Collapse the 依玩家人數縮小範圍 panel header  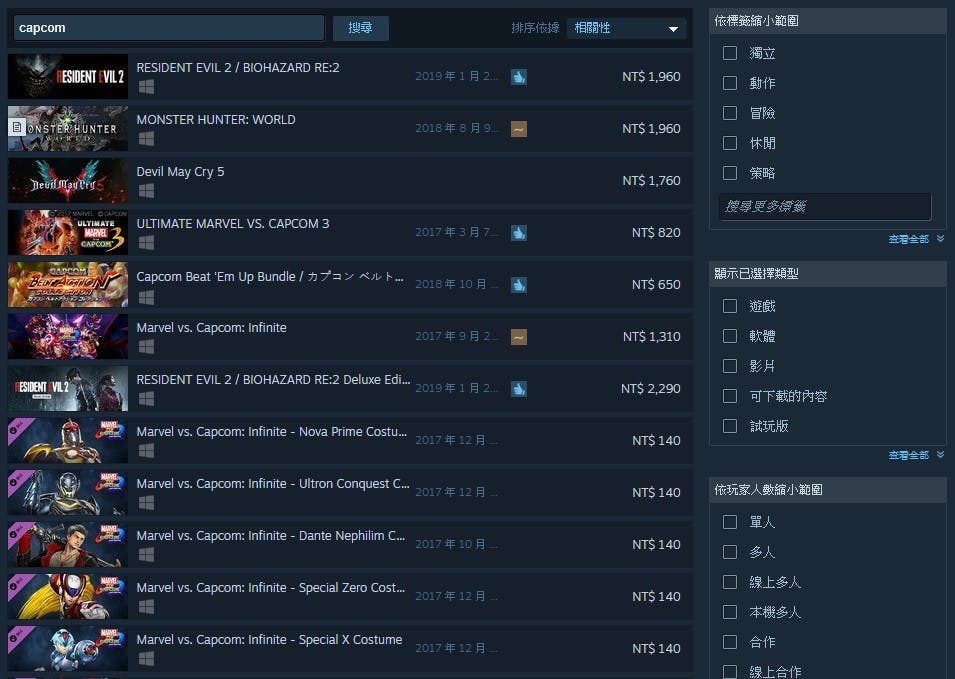pyautogui.click(x=828, y=490)
